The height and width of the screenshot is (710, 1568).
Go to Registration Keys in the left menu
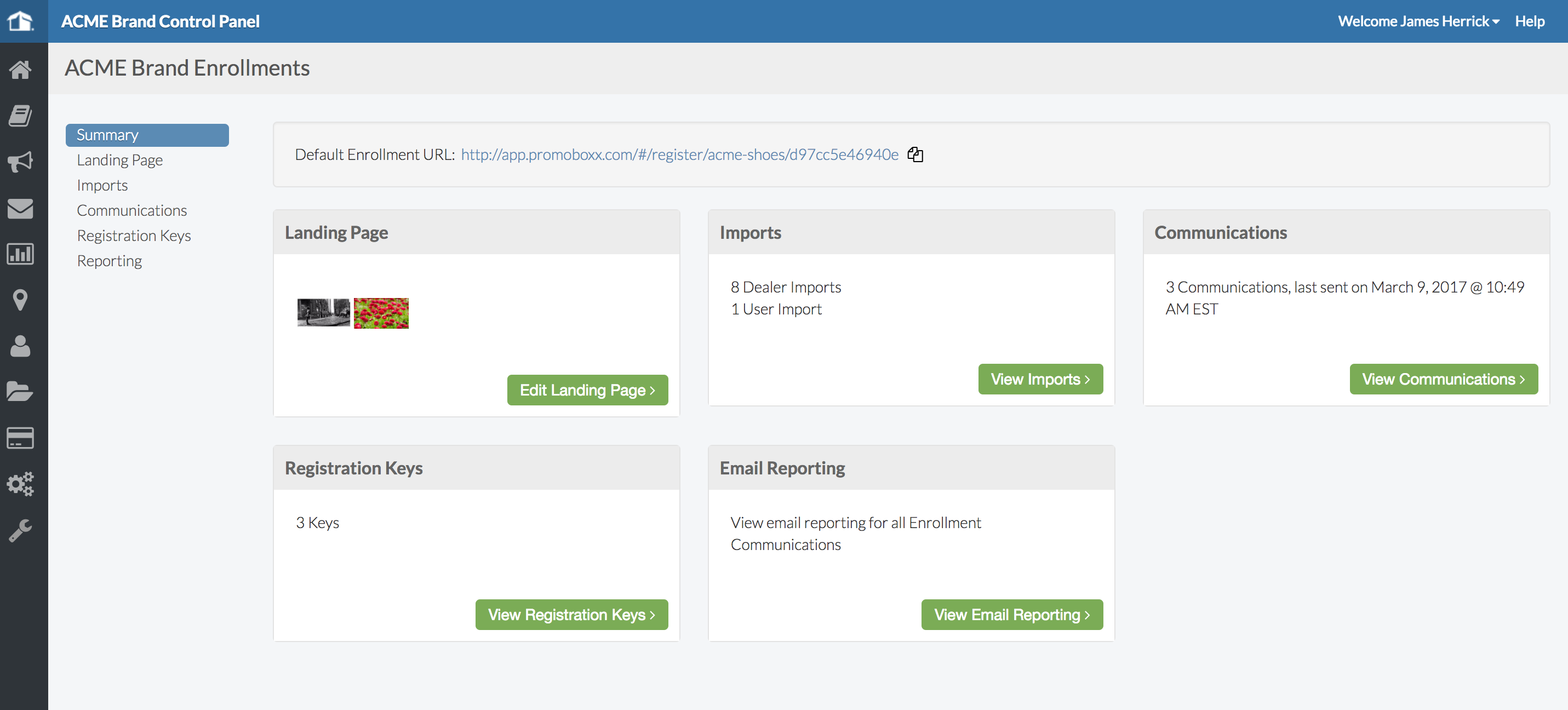coord(133,236)
